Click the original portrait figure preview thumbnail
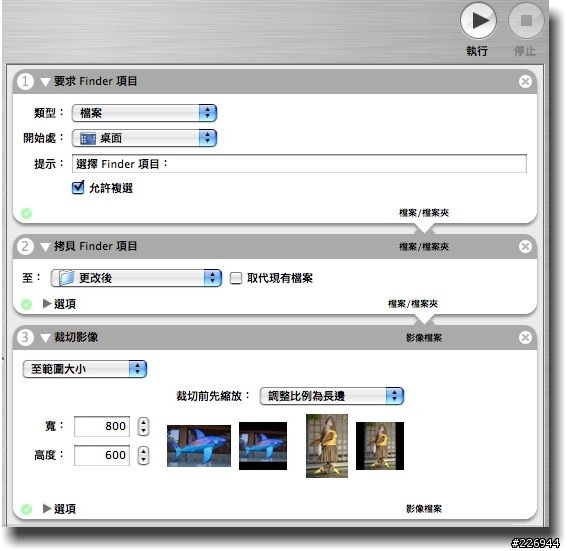The image size is (567, 551). (327, 446)
